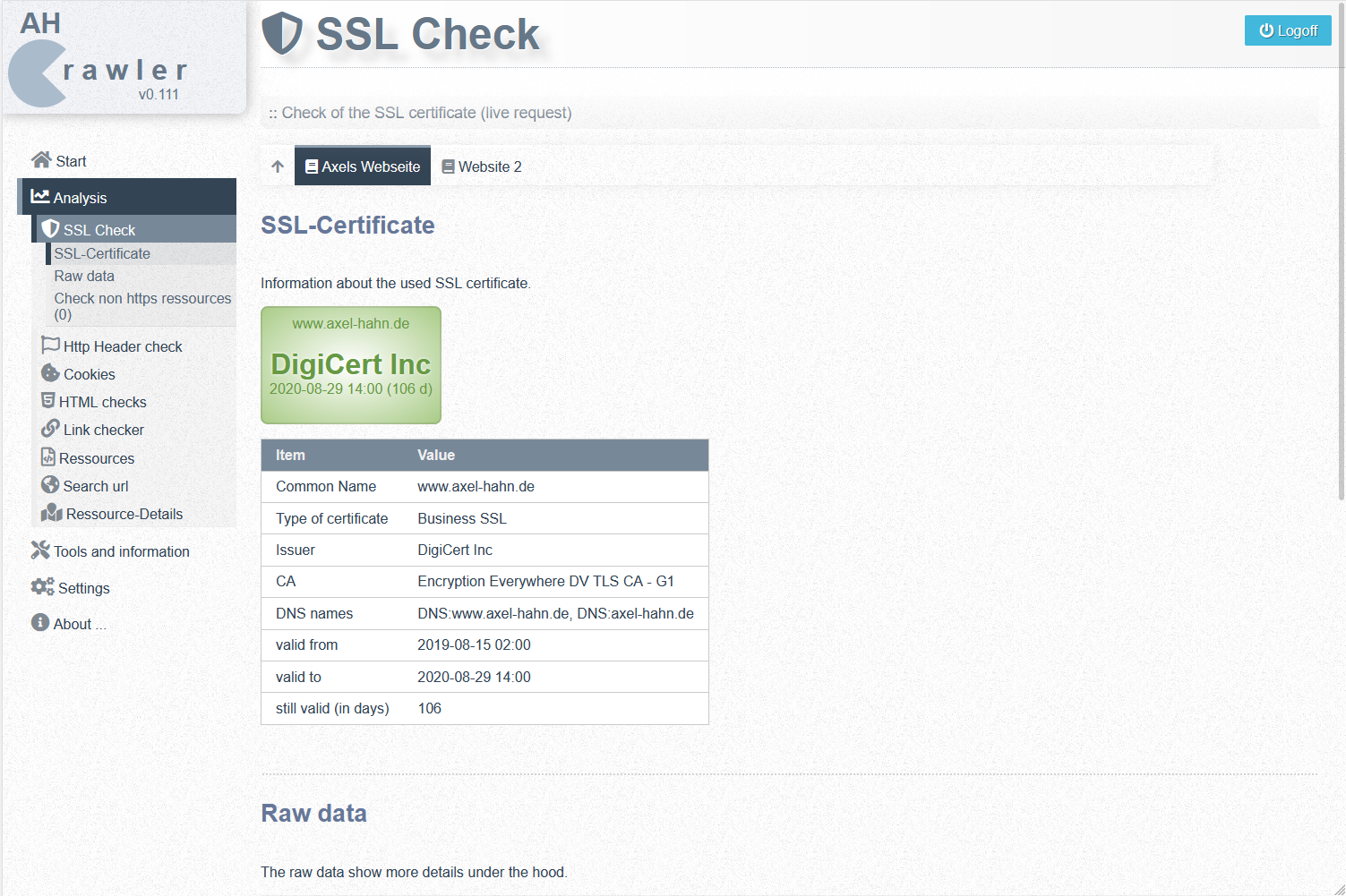Click the Logoff button

1288,30
